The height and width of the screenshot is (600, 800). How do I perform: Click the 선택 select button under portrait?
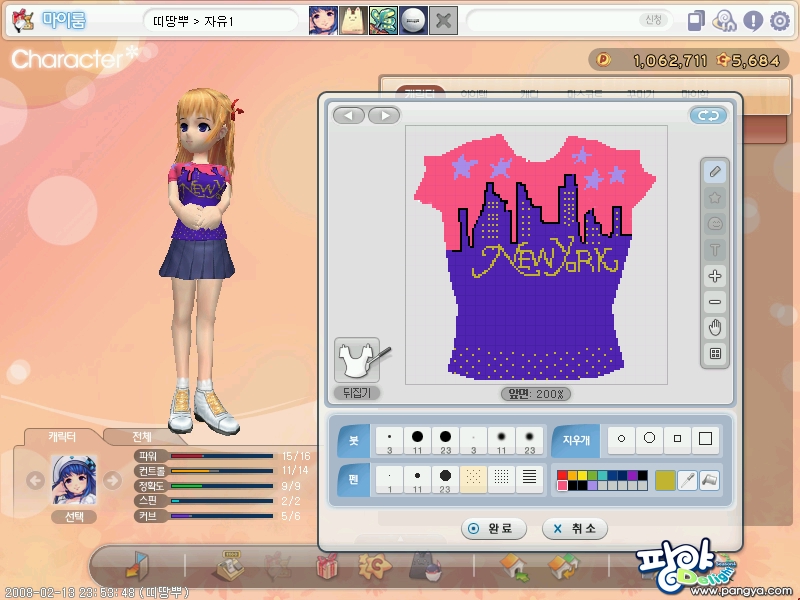pos(74,517)
